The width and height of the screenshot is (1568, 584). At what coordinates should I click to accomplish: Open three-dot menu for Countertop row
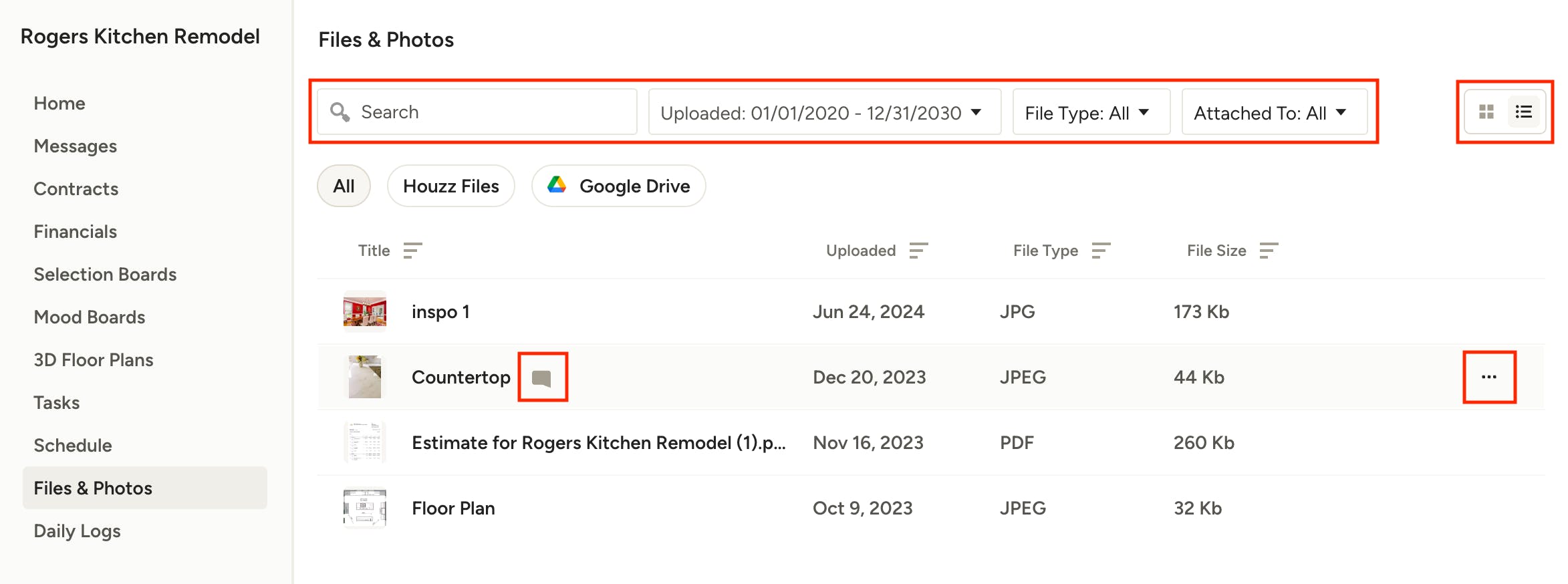(1488, 377)
